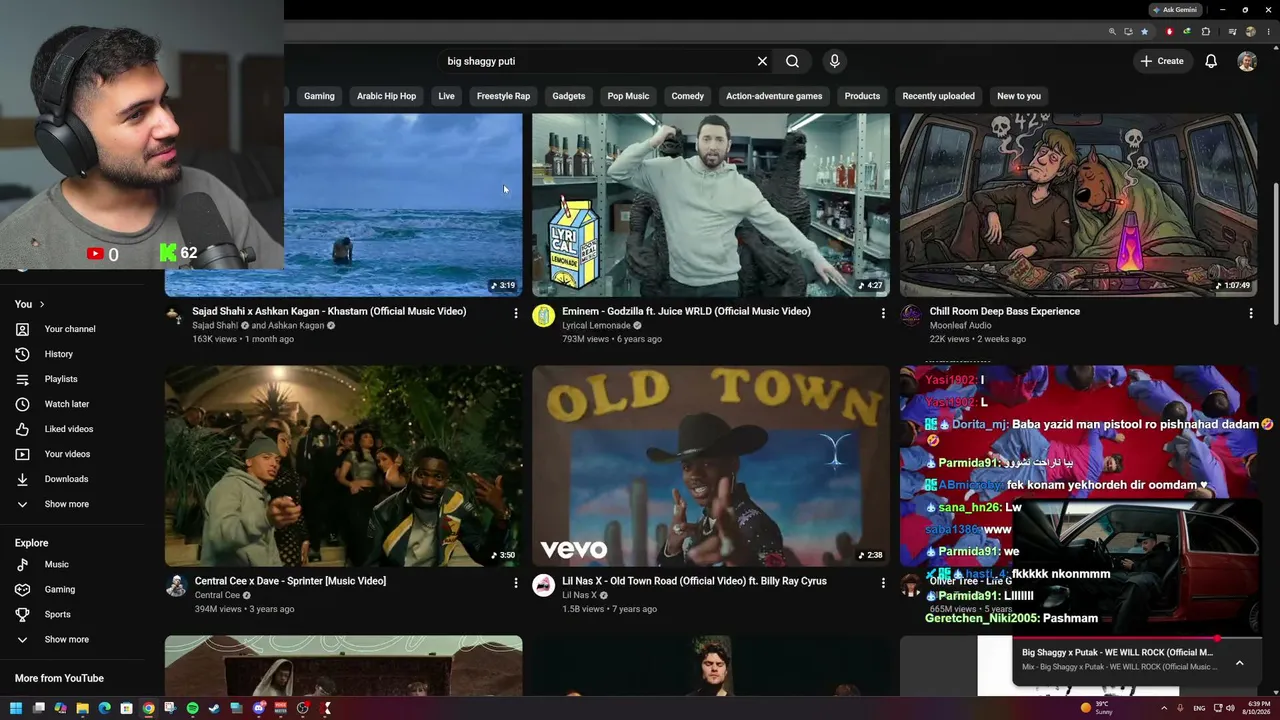The width and height of the screenshot is (1280, 720).
Task: Expand the Big Shaggy x Putak miniplayer queue
Action: [1239, 662]
